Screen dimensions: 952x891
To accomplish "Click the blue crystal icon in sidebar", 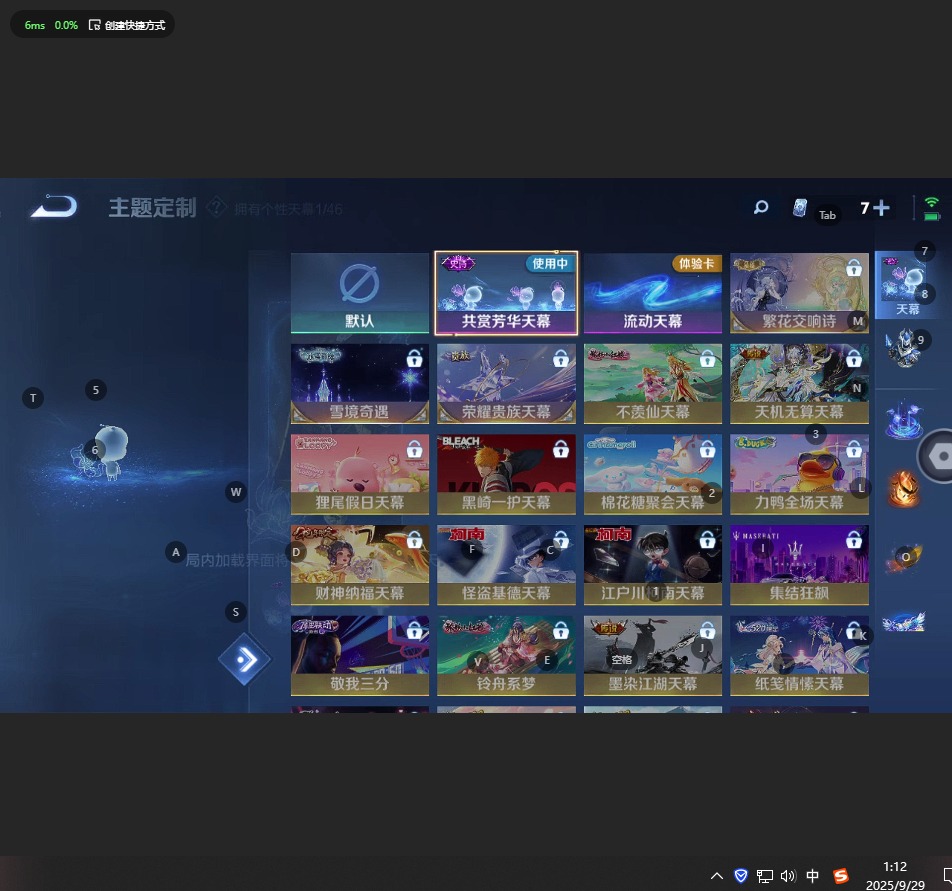I will [x=903, y=418].
